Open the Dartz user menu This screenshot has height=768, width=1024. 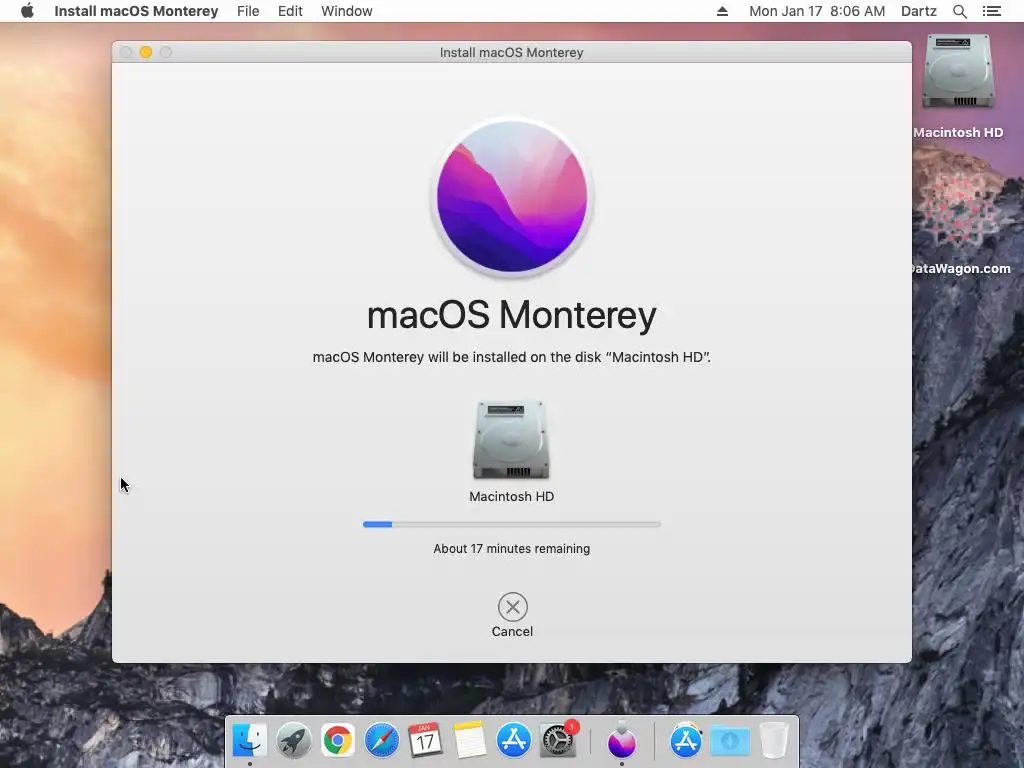919,11
